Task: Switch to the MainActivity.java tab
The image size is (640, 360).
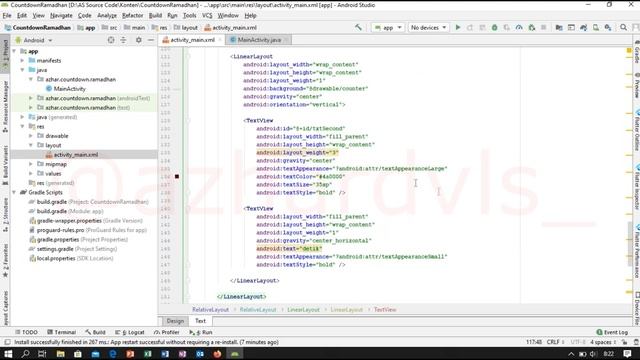Action: click(x=259, y=40)
